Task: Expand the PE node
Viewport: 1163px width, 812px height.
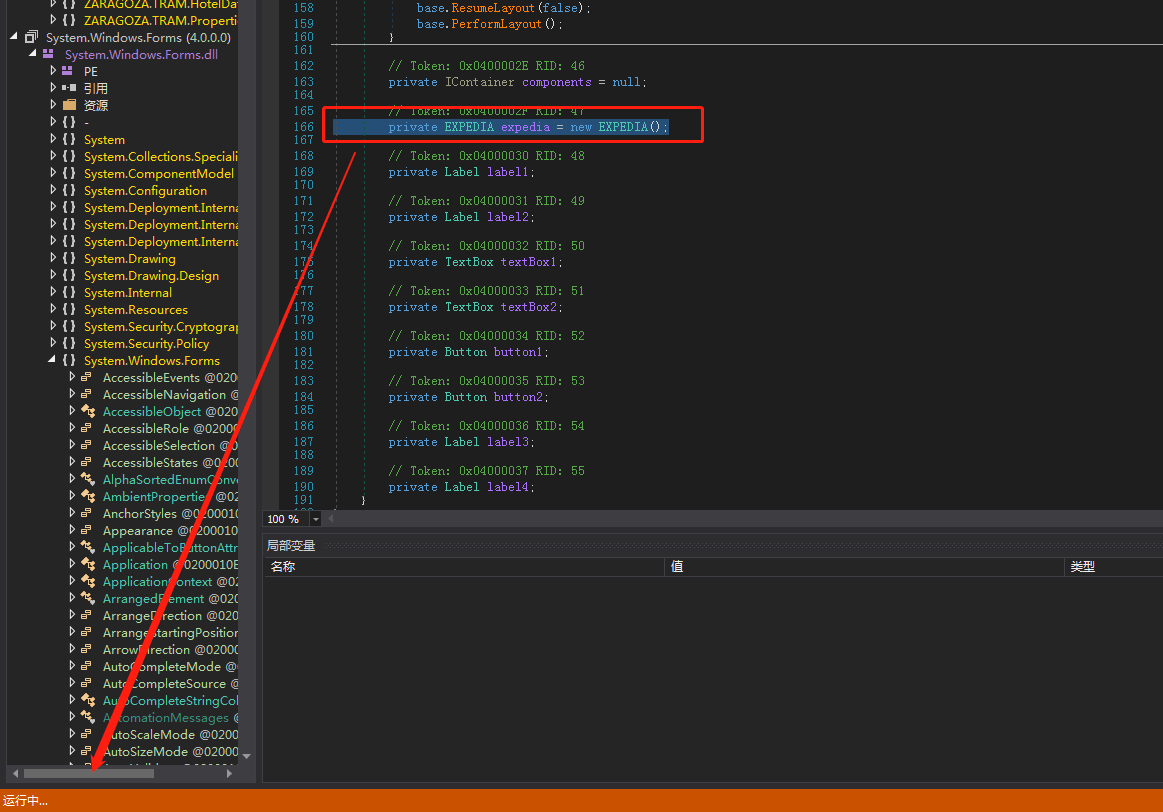Action: pos(53,70)
